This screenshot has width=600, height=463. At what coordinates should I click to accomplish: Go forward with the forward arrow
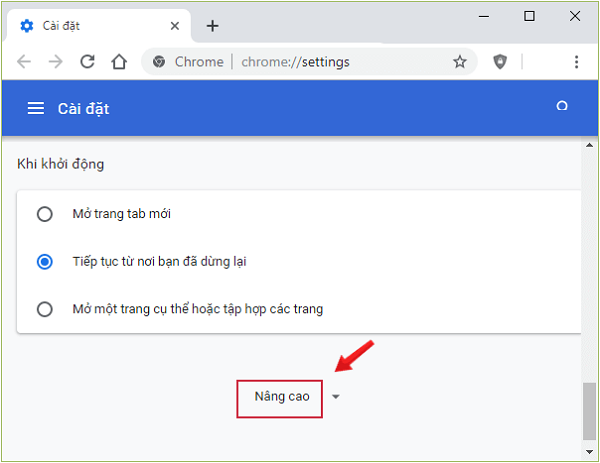click(56, 62)
